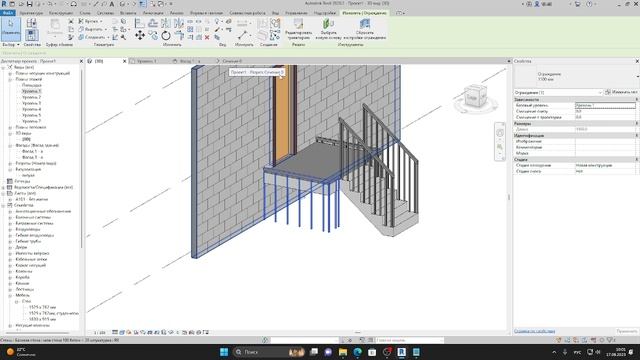Open Microsoft Edge from the taskbar
640x360 pixels.
point(358,352)
